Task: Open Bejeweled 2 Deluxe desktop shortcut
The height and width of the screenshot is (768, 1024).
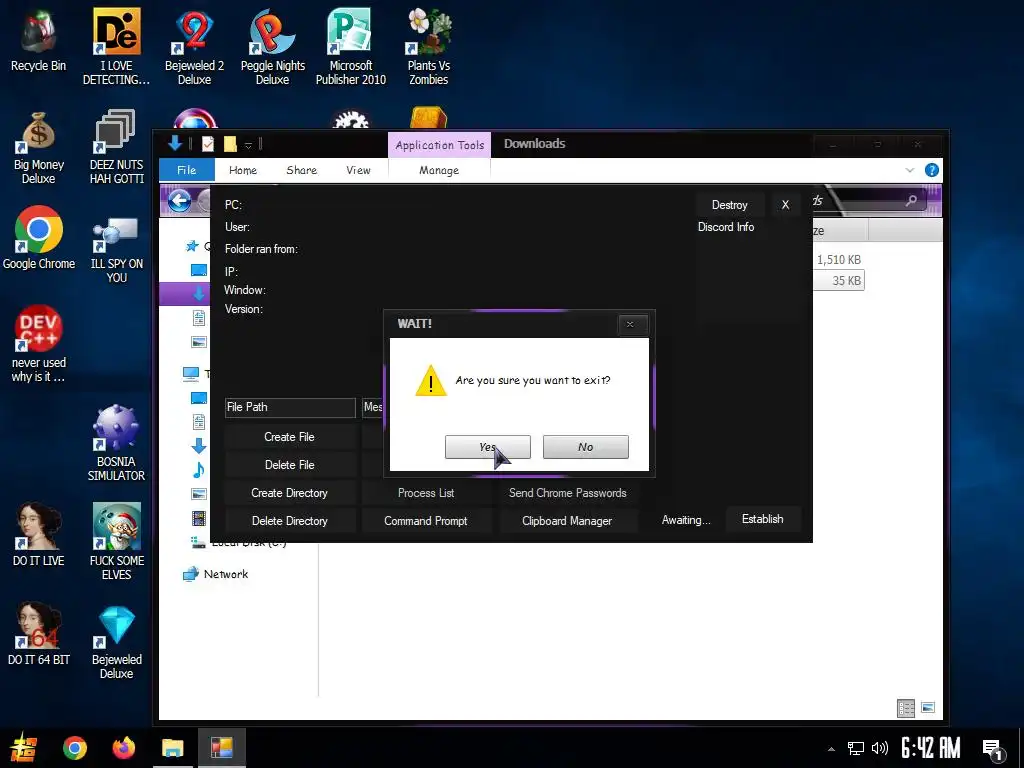Action: (x=195, y=47)
